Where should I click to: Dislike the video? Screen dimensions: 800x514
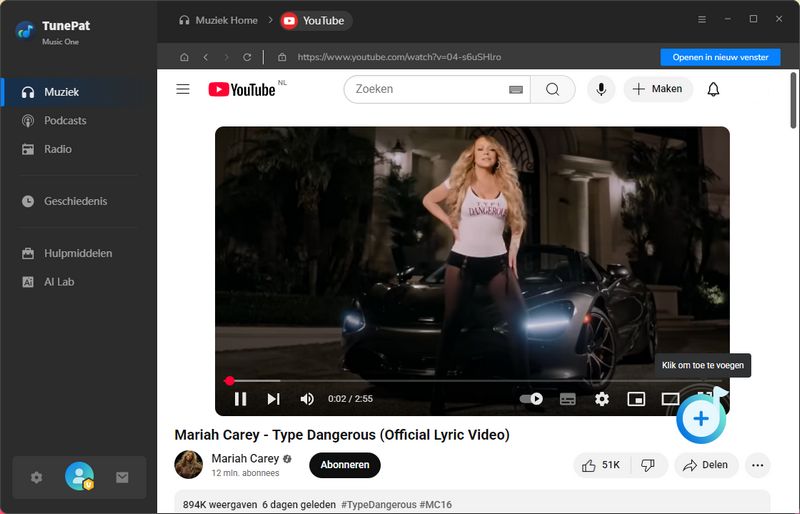648,465
